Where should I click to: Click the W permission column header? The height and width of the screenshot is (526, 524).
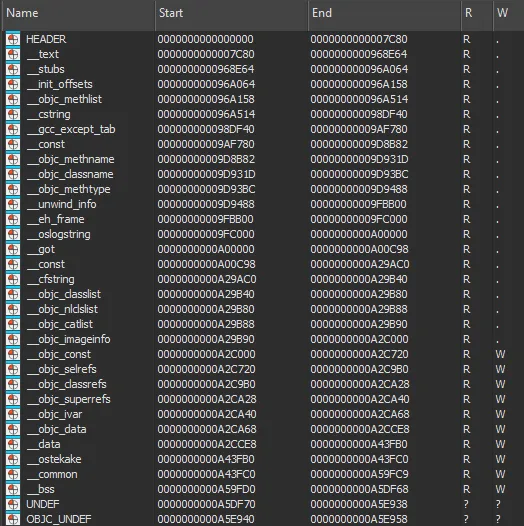[509, 13]
